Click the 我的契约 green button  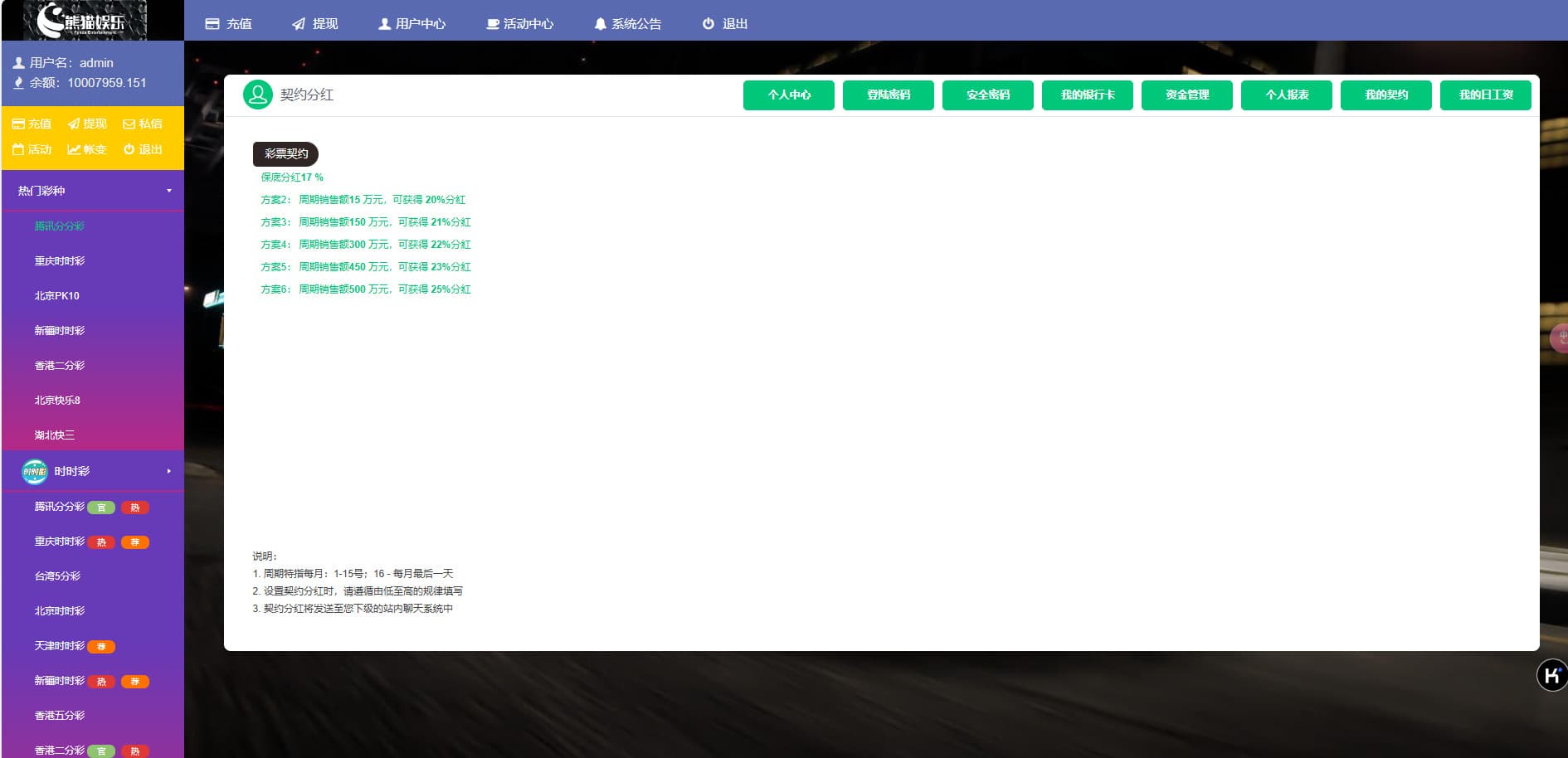[x=1385, y=95]
